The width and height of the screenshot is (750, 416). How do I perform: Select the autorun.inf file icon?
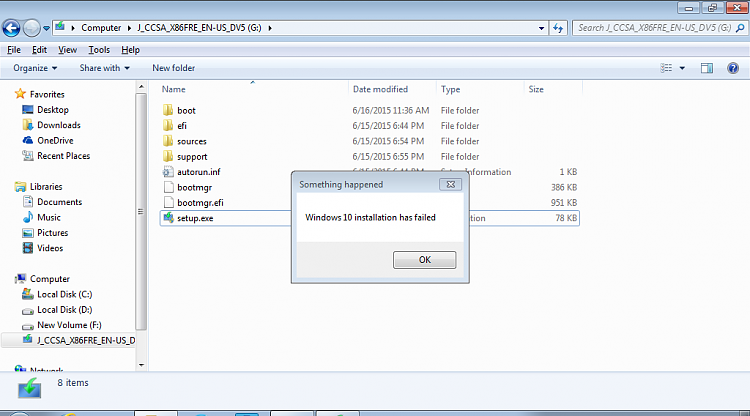pos(167,171)
